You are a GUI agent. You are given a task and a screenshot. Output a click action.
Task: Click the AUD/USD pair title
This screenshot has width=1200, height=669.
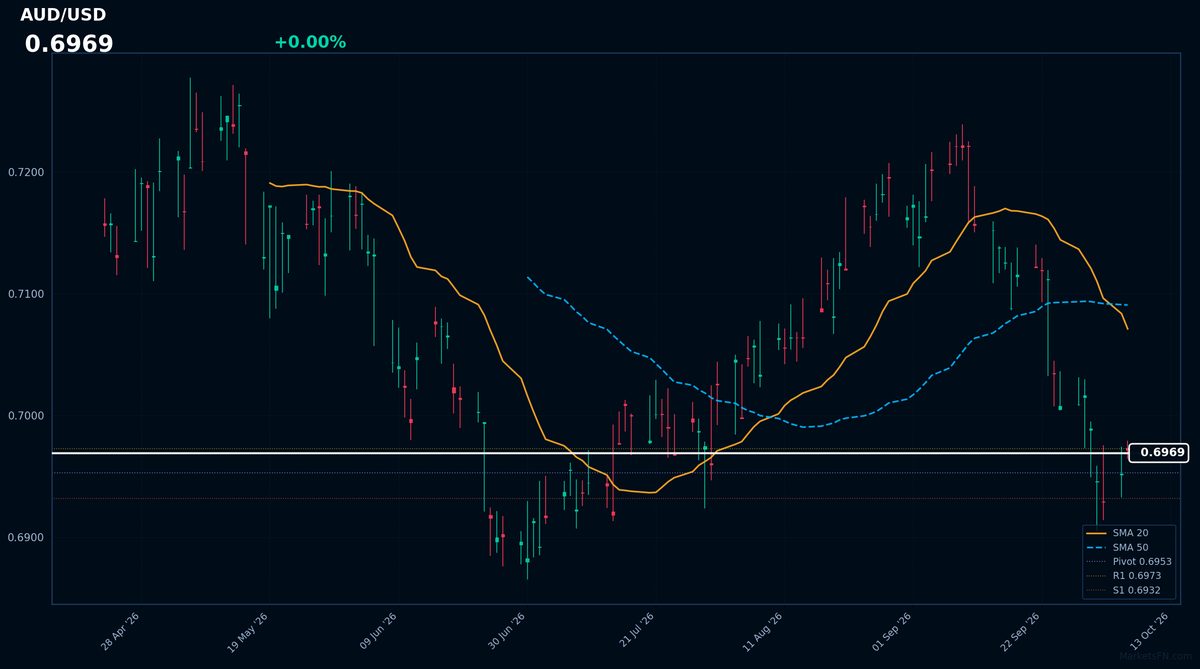click(x=63, y=15)
